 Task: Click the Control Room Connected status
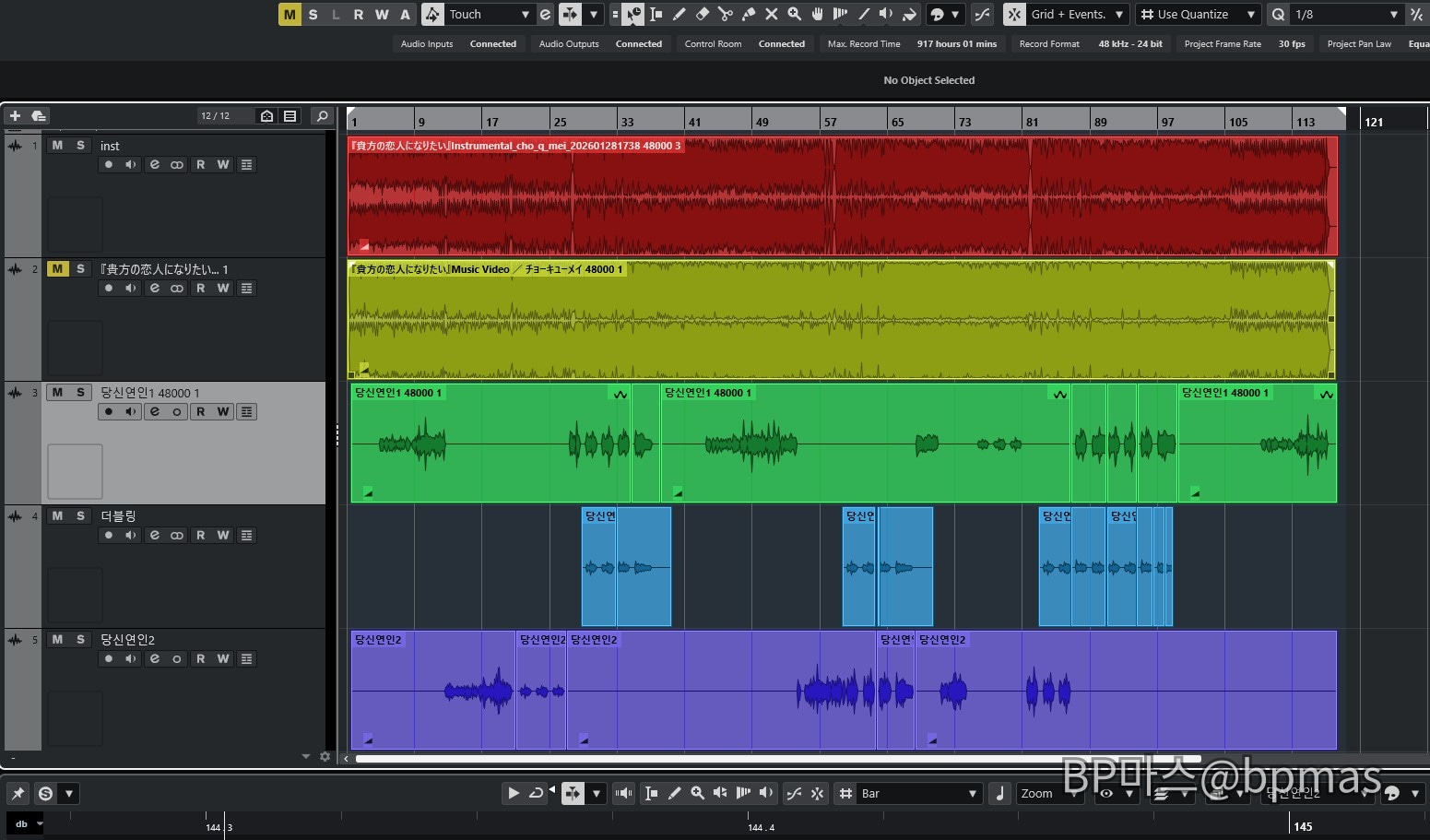(781, 43)
